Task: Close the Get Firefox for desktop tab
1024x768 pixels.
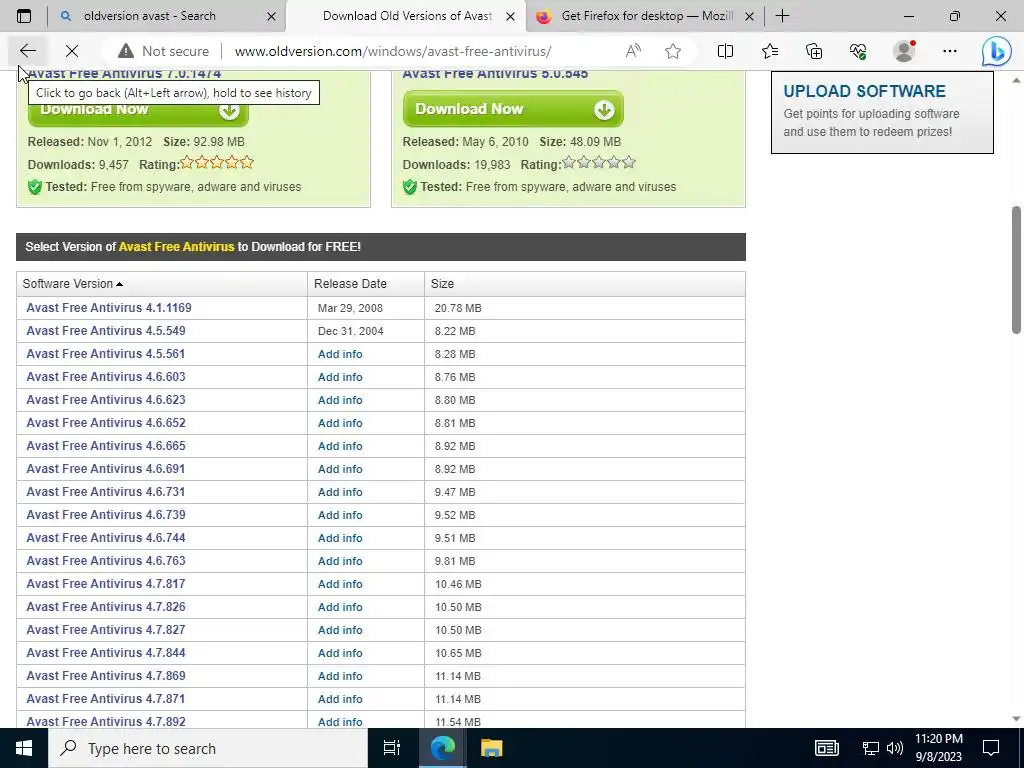Action: click(x=750, y=16)
